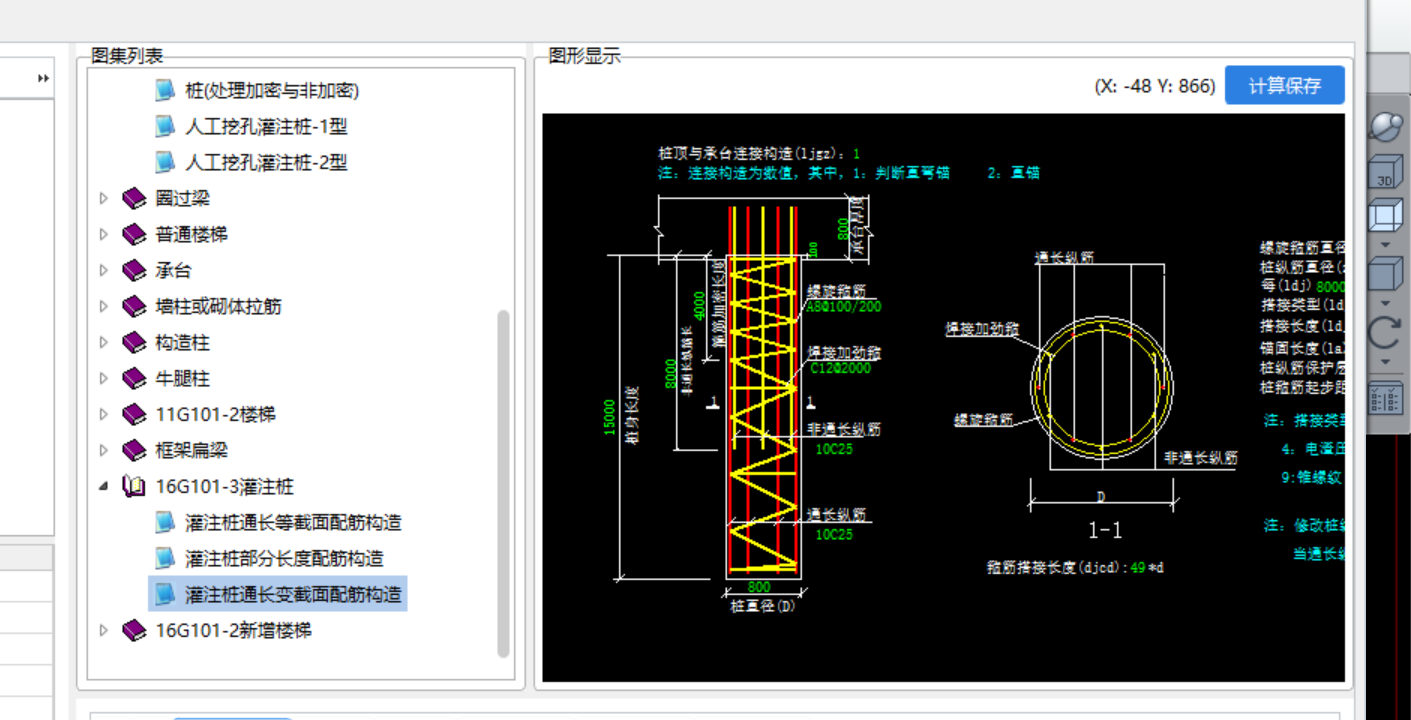Click the 图集列表 vertical scrollbar
This screenshot has width=1411, height=720.
[x=504, y=483]
